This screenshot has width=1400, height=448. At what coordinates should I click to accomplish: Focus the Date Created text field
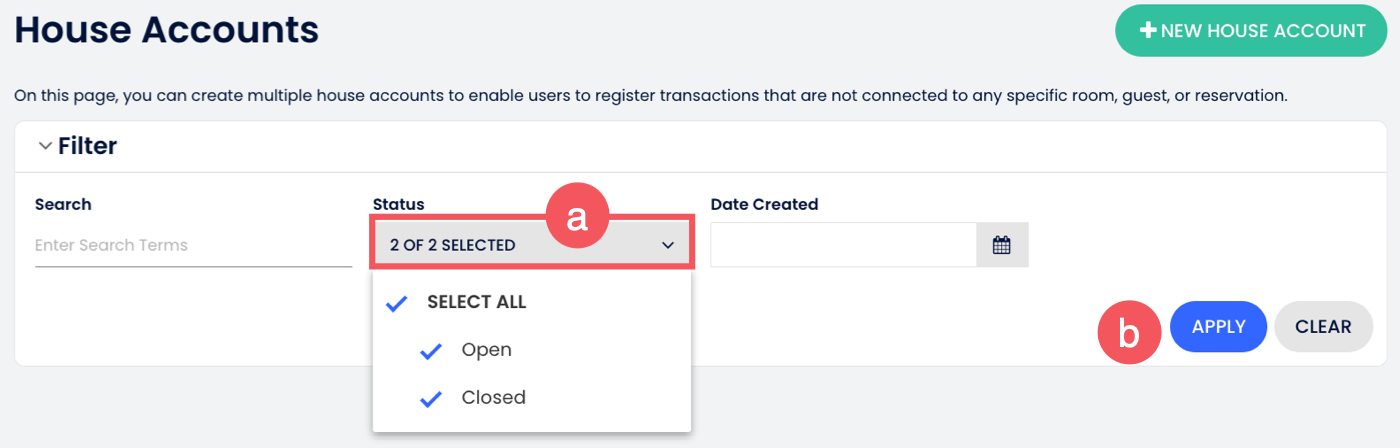tap(843, 245)
